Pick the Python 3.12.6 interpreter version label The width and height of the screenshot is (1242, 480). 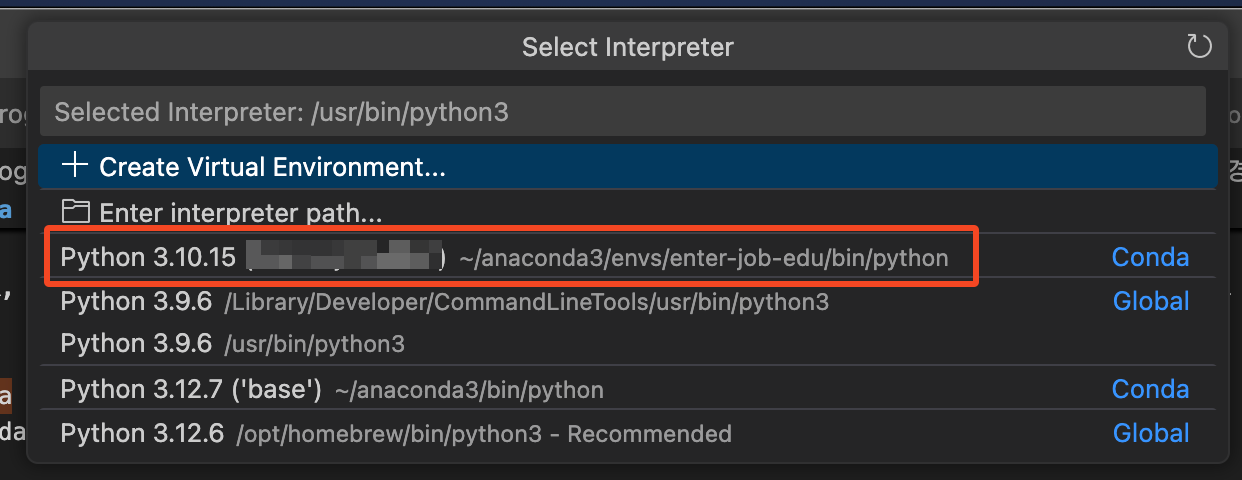tap(142, 433)
